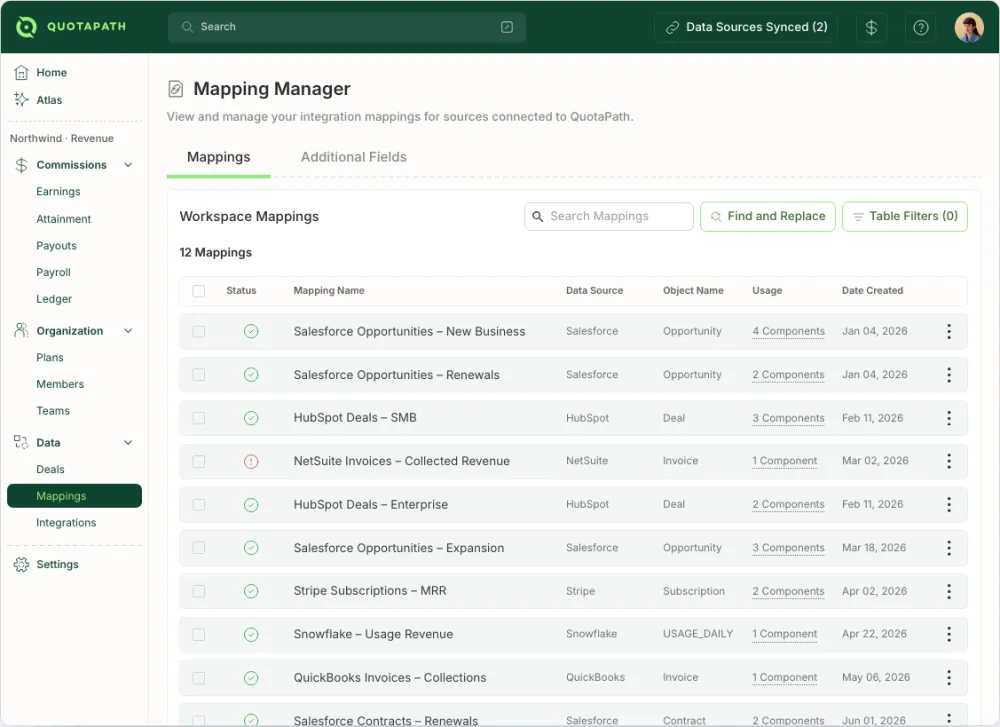Viewport: 1000px width, 727px height.
Task: Collapse the Organization section chevron
Action: [128, 330]
